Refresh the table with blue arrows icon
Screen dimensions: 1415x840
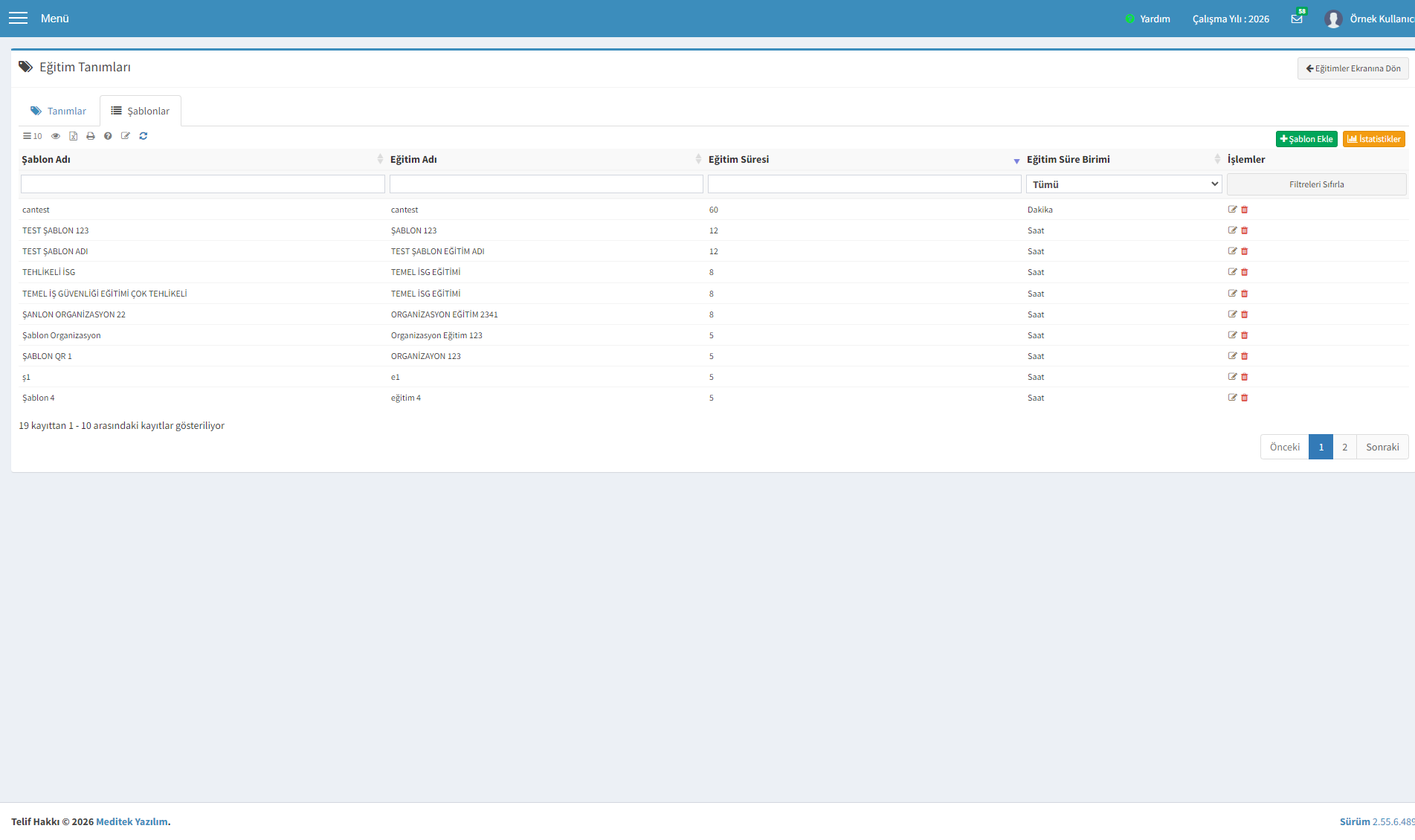click(144, 136)
